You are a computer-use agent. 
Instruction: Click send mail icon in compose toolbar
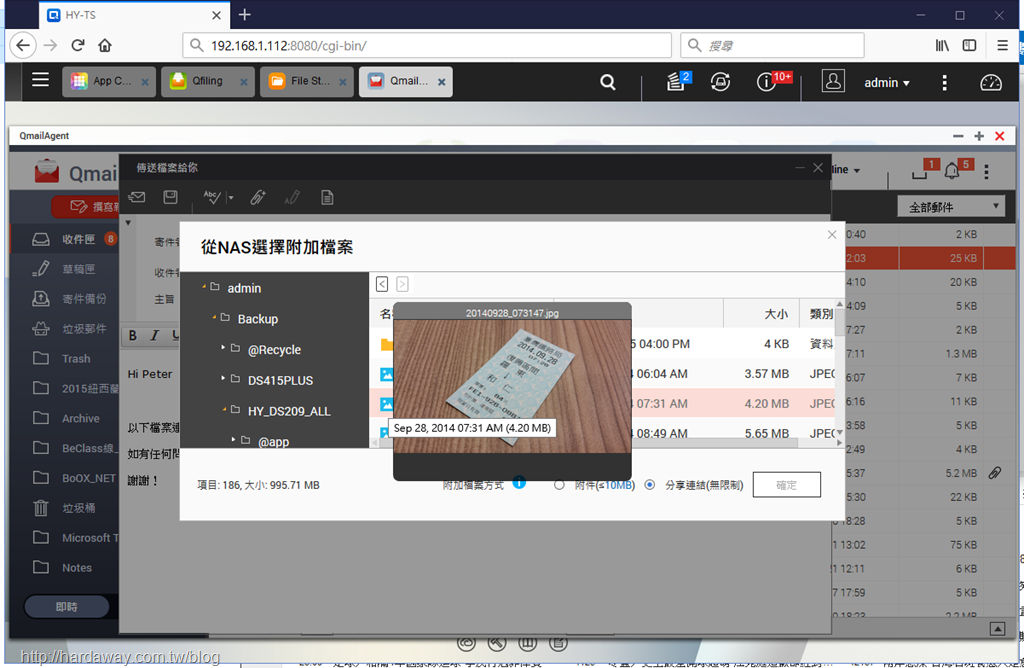point(136,197)
